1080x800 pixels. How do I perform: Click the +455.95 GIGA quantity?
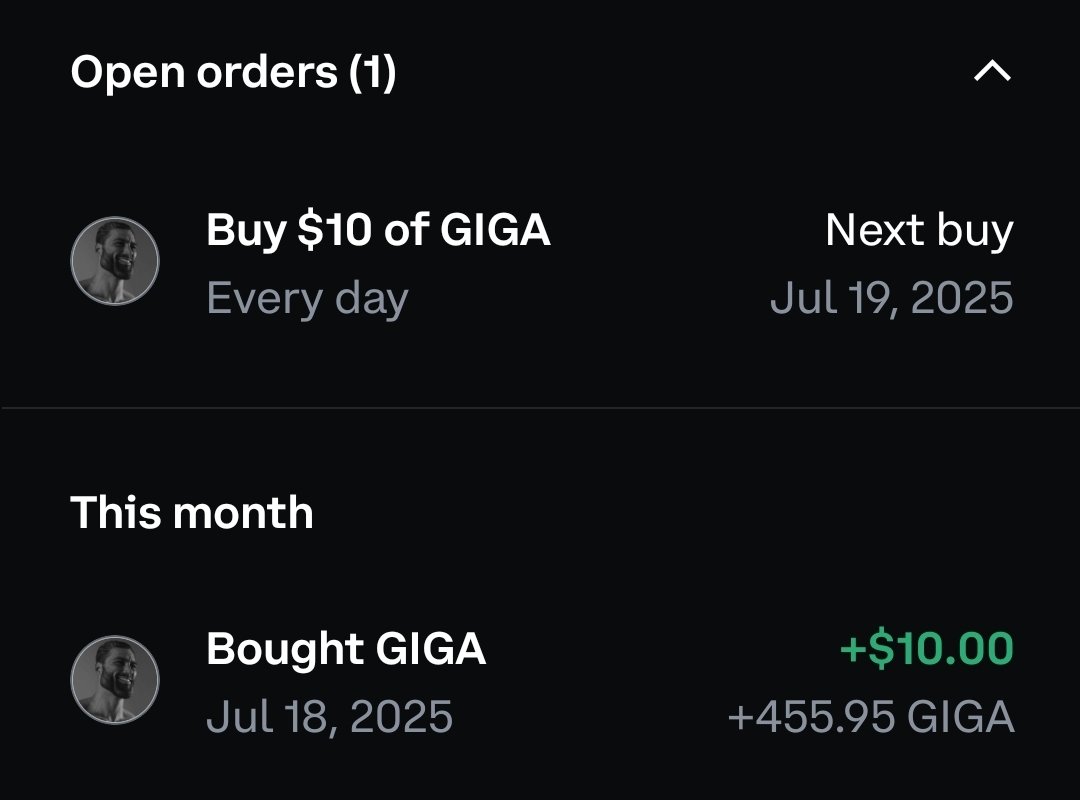[871, 717]
